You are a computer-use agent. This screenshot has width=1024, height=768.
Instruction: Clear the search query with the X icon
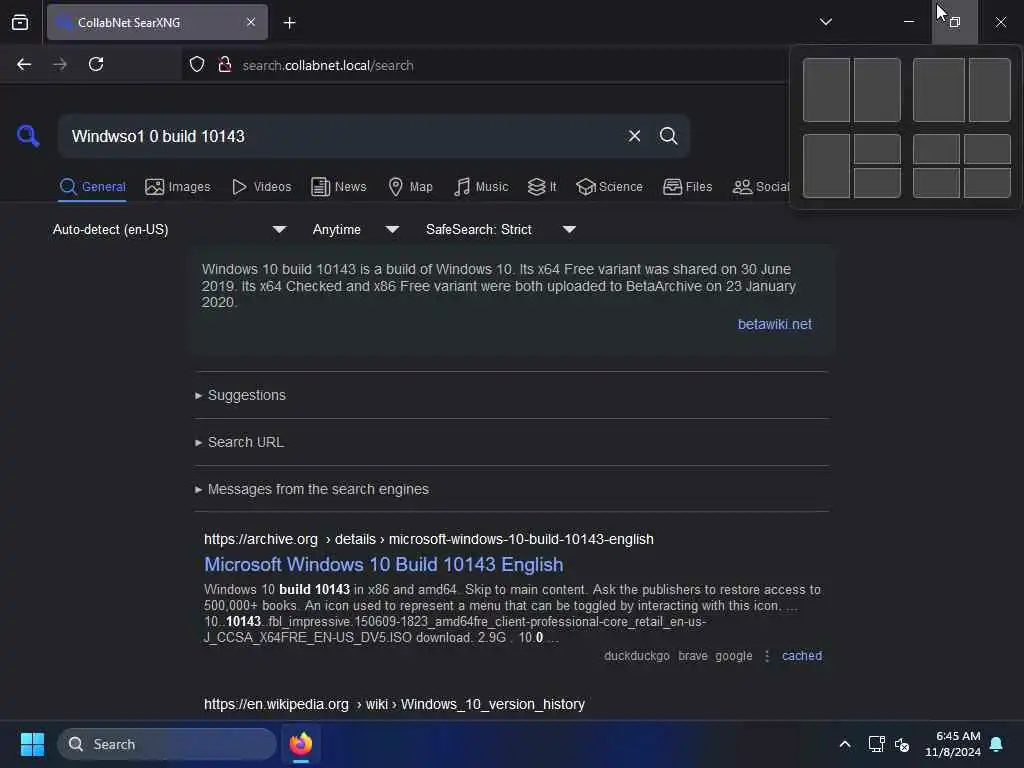[x=634, y=136]
